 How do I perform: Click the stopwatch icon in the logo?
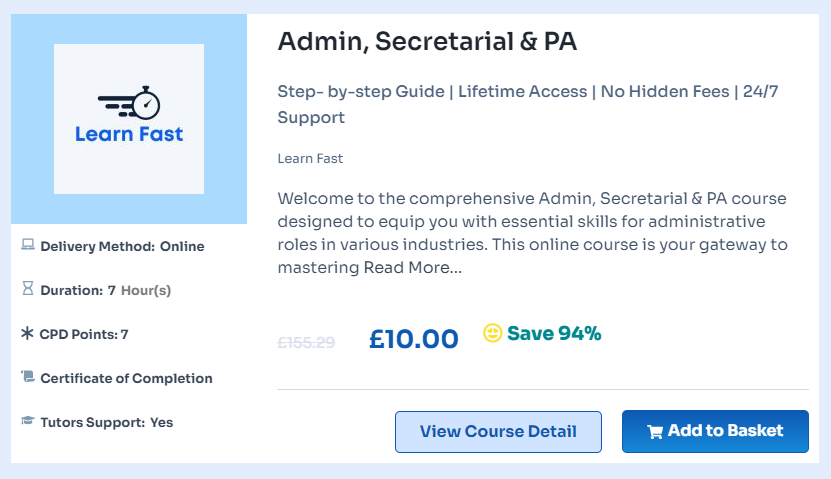coord(146,103)
